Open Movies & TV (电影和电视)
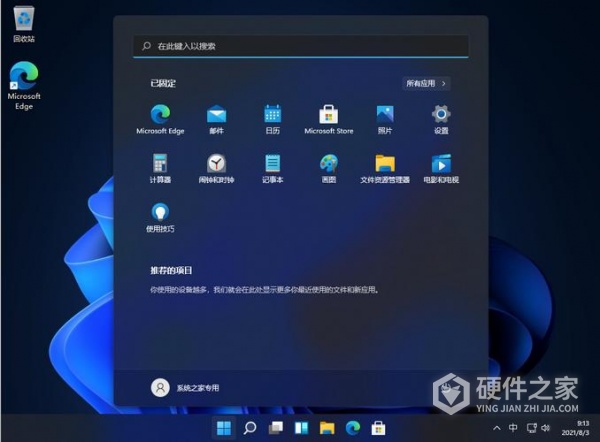Screen dimensions: 600x442 441,168
